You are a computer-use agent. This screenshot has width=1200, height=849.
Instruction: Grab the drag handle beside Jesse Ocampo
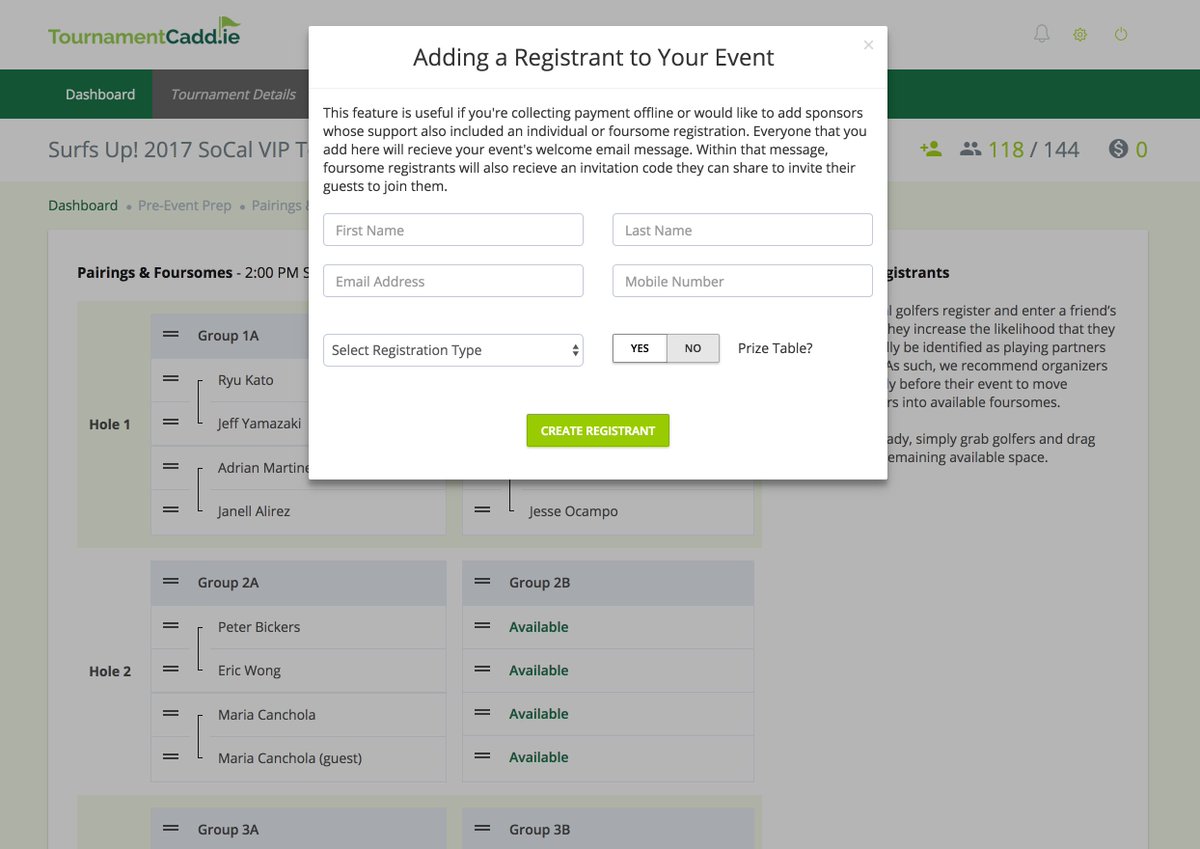coord(482,510)
